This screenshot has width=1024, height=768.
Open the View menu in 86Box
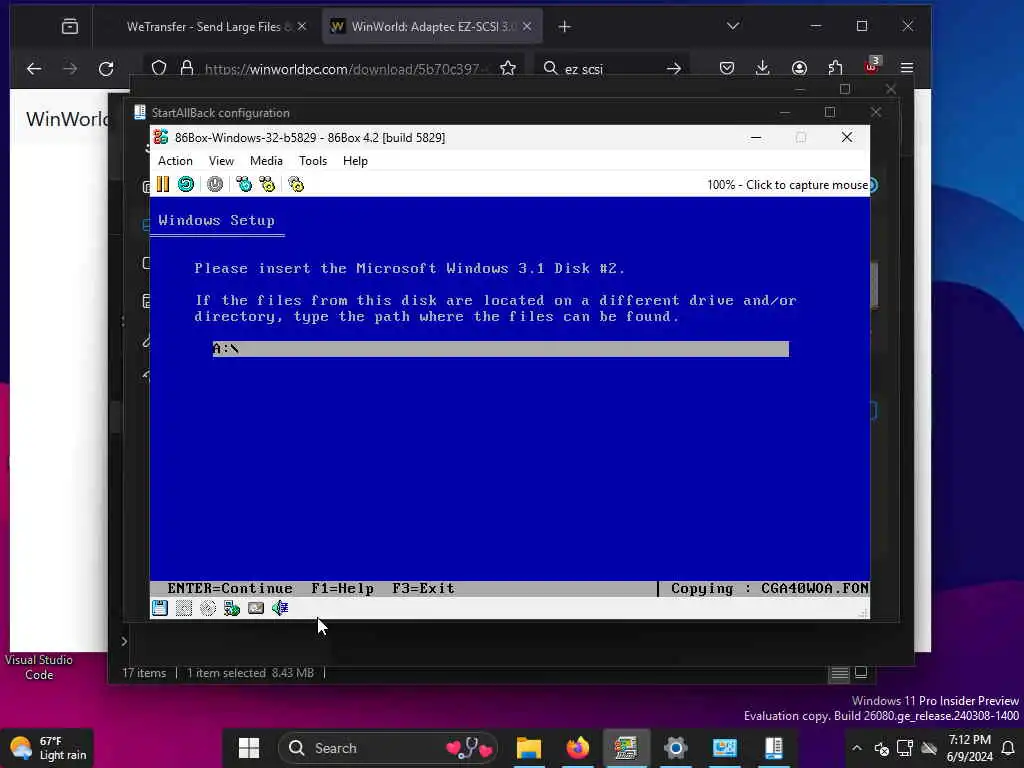[x=221, y=161]
